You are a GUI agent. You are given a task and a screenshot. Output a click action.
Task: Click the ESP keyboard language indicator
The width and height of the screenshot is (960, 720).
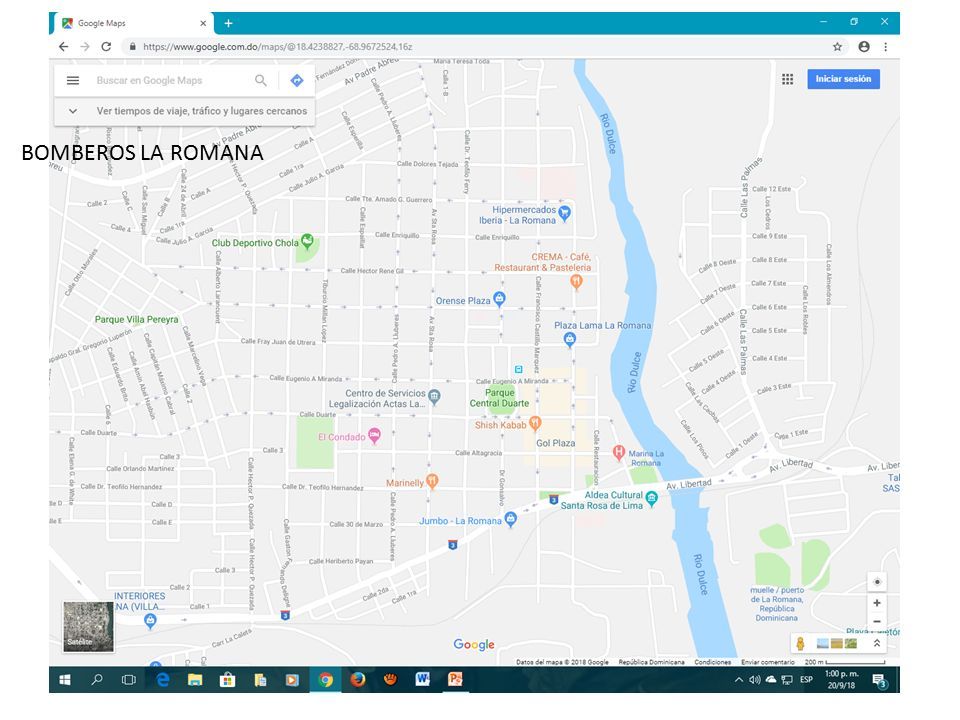coord(806,680)
